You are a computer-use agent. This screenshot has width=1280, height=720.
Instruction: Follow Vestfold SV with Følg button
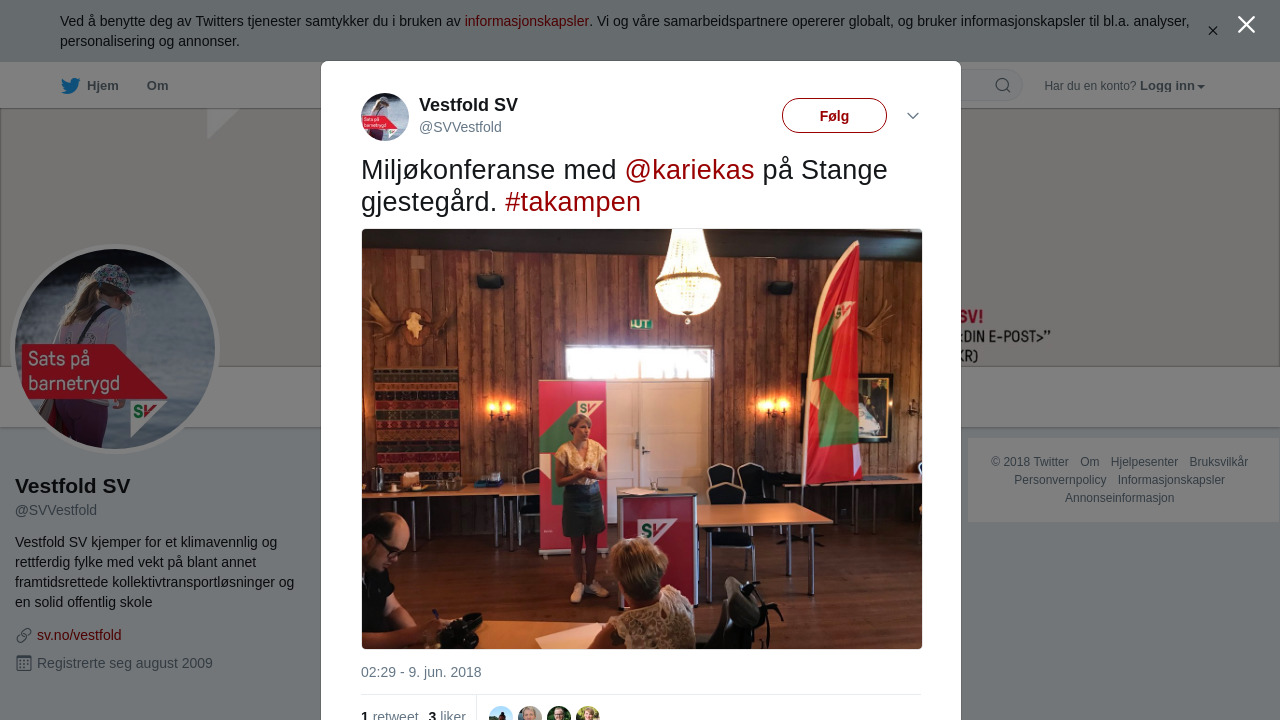(834, 116)
